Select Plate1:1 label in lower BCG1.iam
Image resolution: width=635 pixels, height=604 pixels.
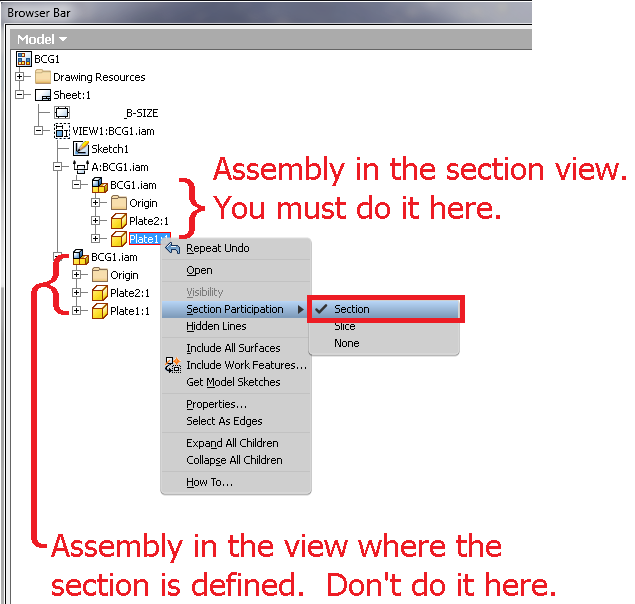(x=130, y=311)
